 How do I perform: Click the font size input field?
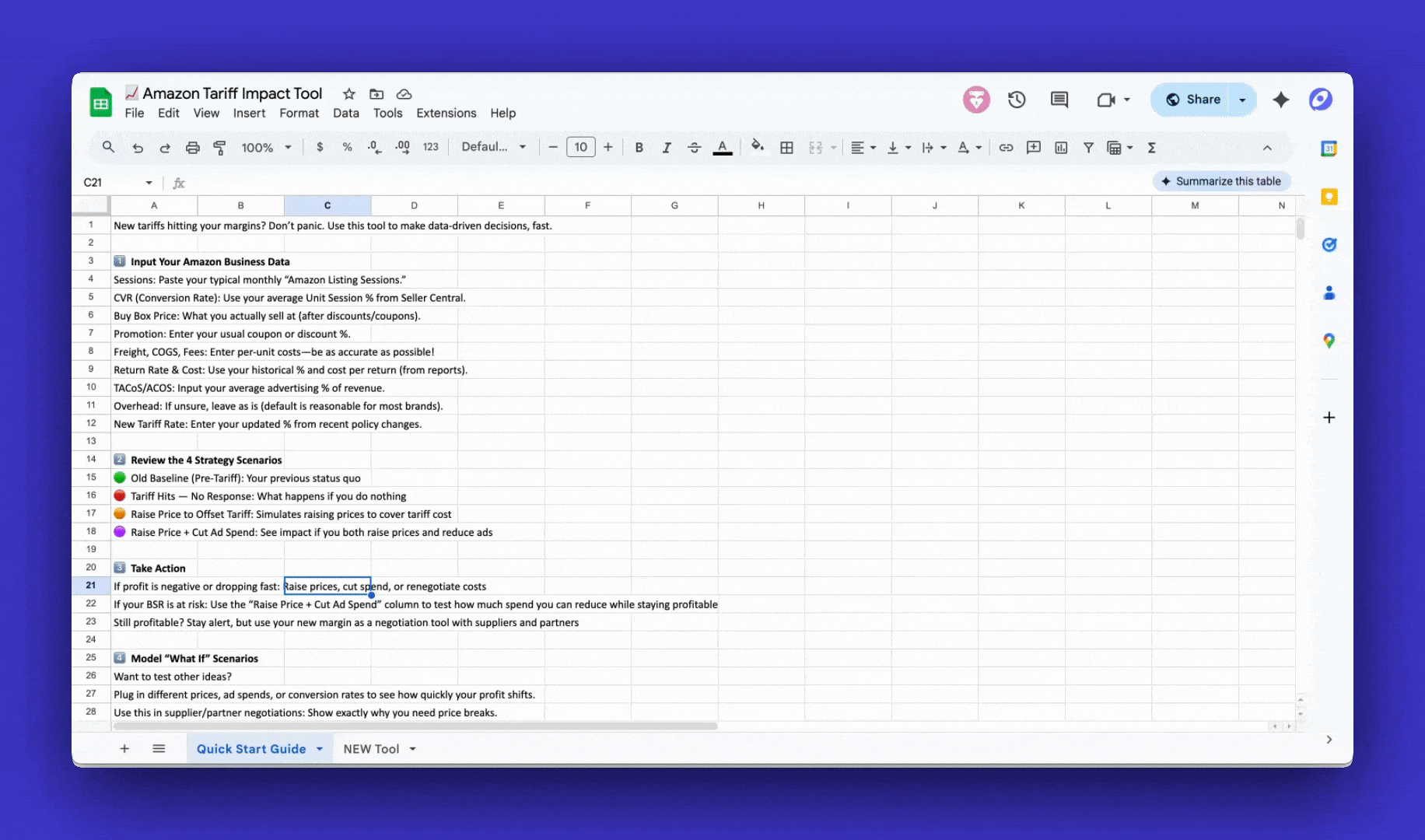[581, 147]
